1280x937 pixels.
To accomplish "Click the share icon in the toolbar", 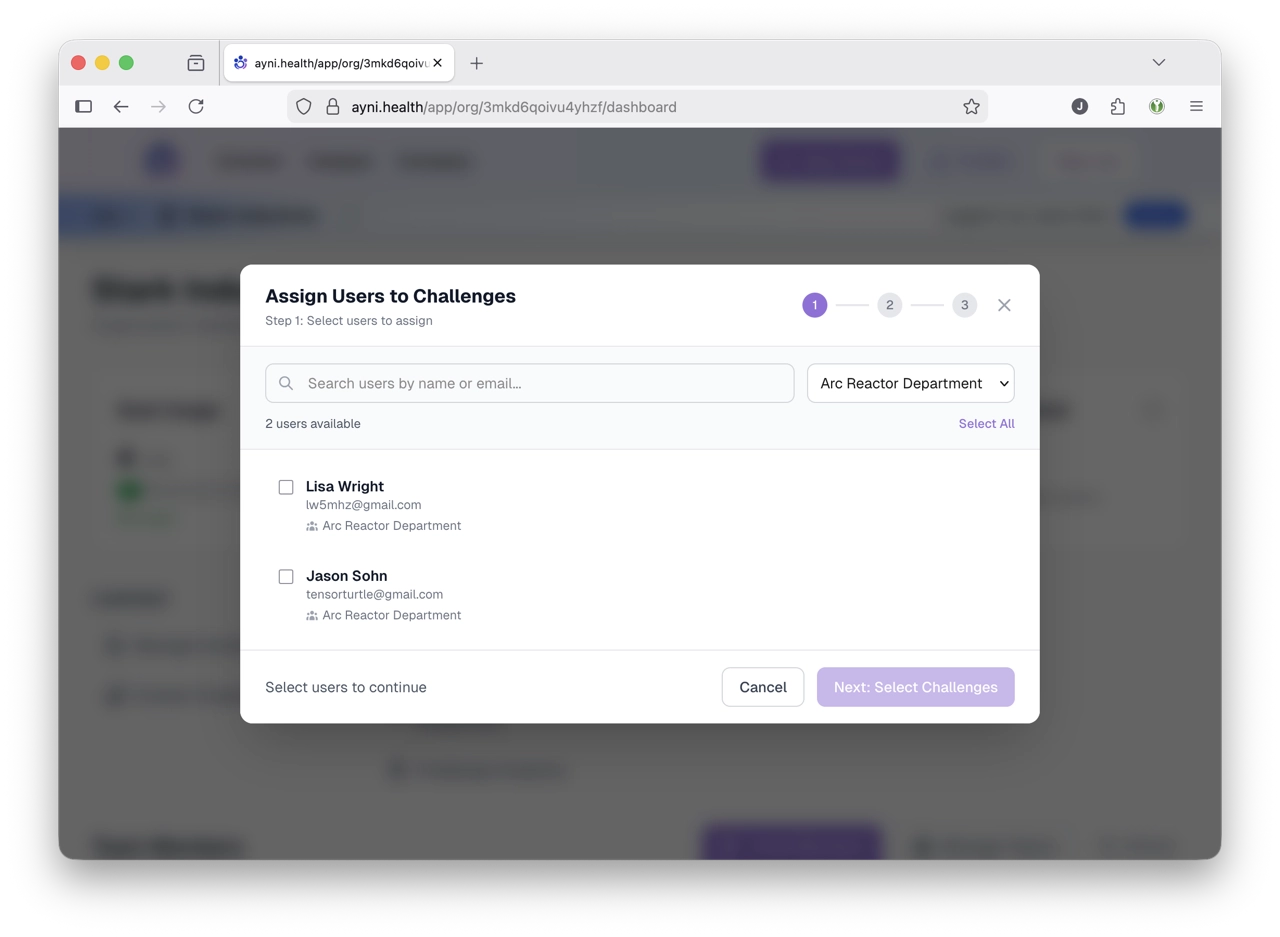I will pyautogui.click(x=1117, y=106).
